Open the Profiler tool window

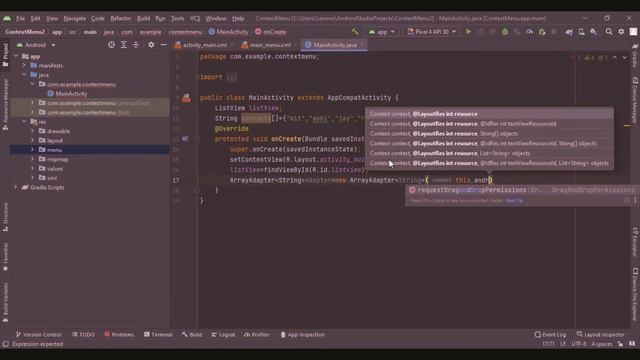pyautogui.click(x=257, y=335)
